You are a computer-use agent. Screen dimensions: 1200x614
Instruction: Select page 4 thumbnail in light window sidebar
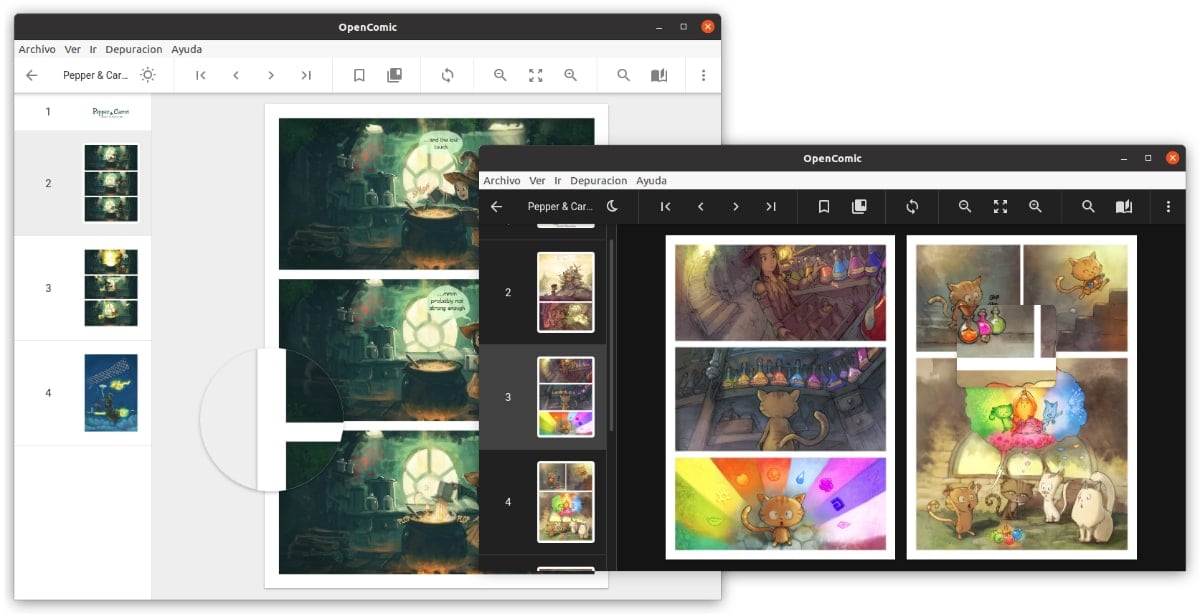click(111, 392)
